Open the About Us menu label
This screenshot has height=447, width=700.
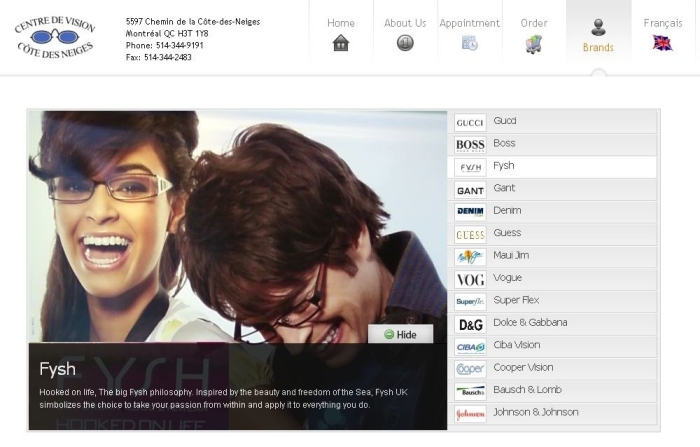click(x=405, y=23)
